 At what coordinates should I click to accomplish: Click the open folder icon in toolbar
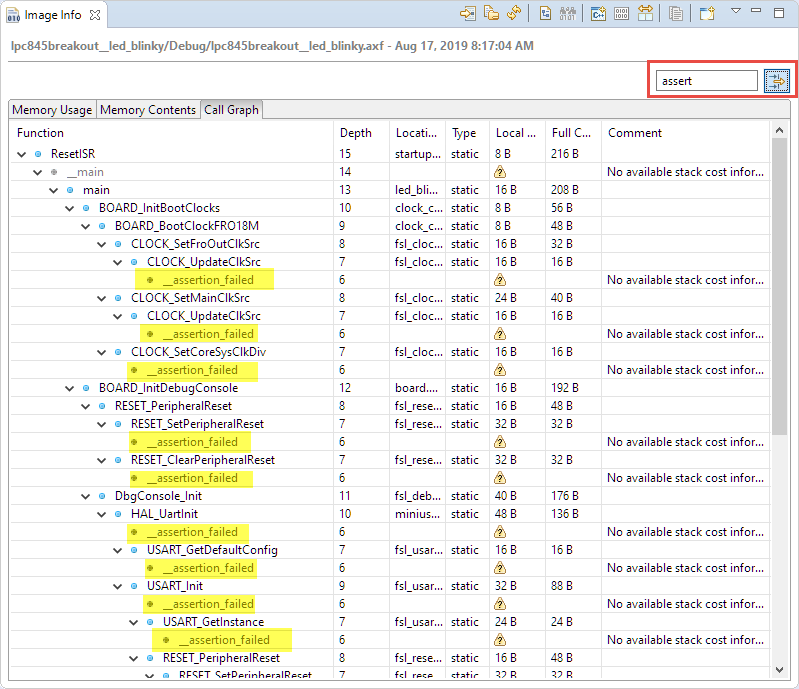[491, 13]
